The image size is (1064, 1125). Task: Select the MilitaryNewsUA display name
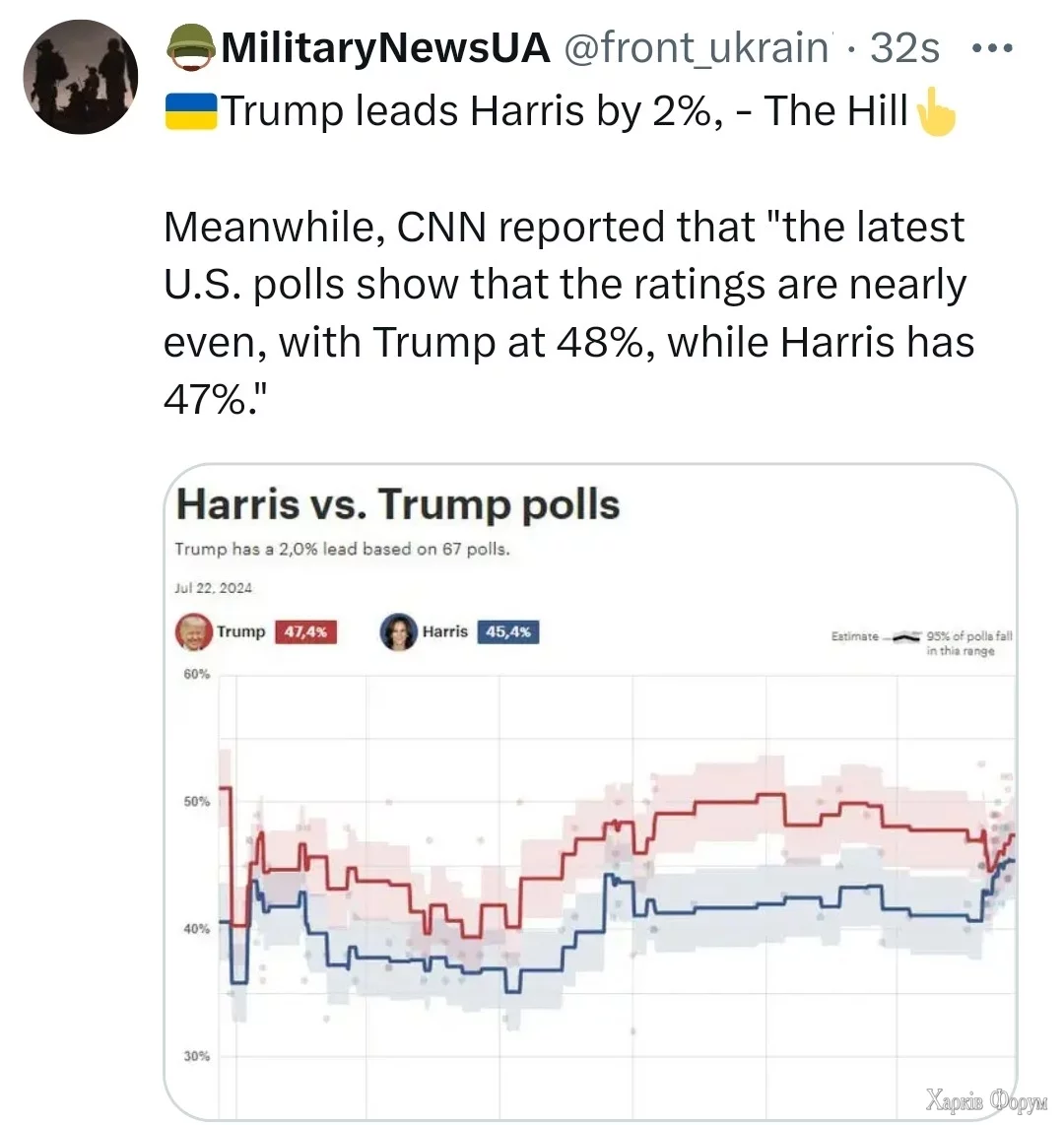pyautogui.click(x=385, y=47)
